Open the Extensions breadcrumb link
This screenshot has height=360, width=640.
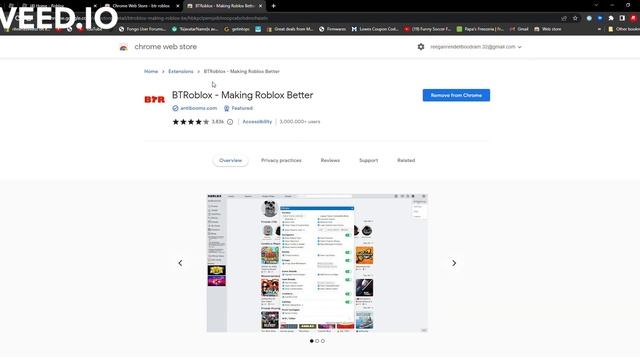coord(181,71)
